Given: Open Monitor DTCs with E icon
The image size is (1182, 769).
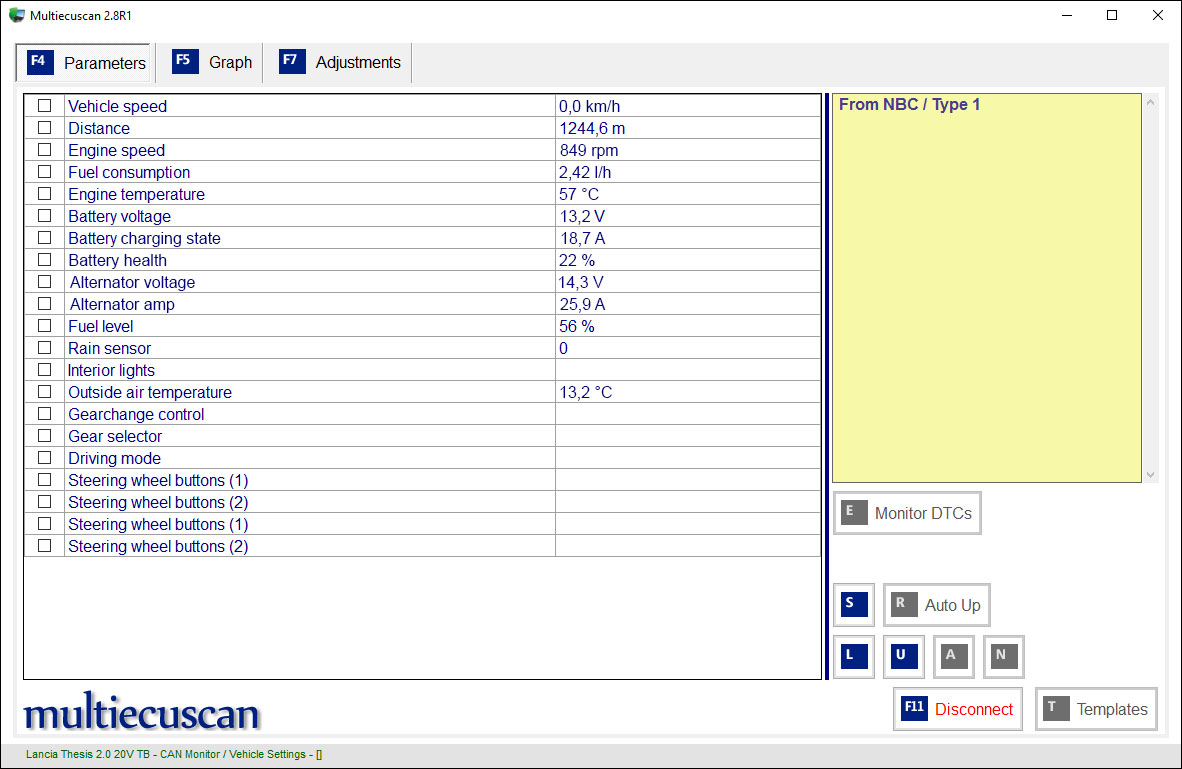Looking at the screenshot, I should (x=907, y=513).
